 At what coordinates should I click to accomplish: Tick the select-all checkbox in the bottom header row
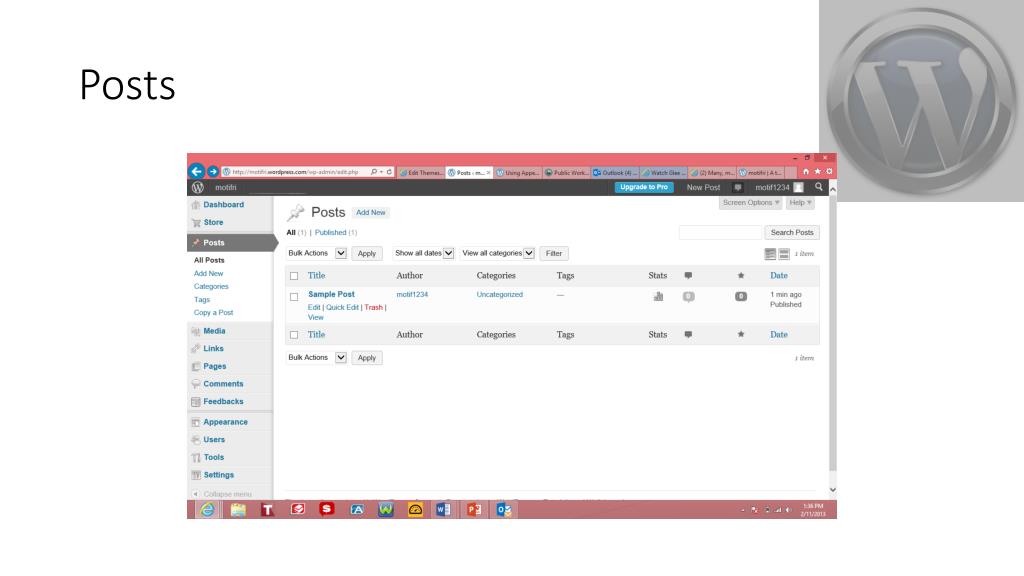(294, 335)
